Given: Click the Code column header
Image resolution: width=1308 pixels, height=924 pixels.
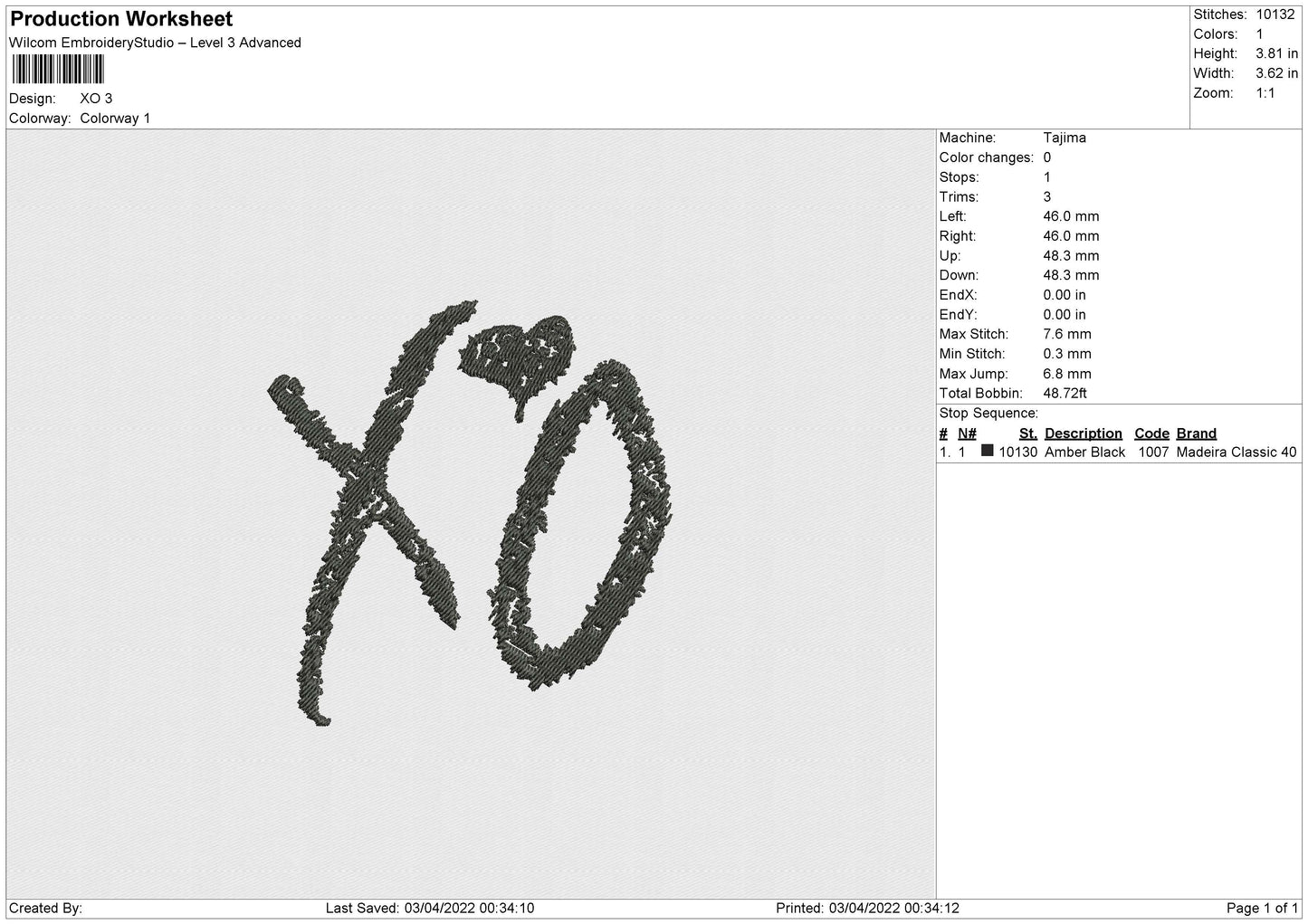Looking at the screenshot, I should tap(1151, 433).
